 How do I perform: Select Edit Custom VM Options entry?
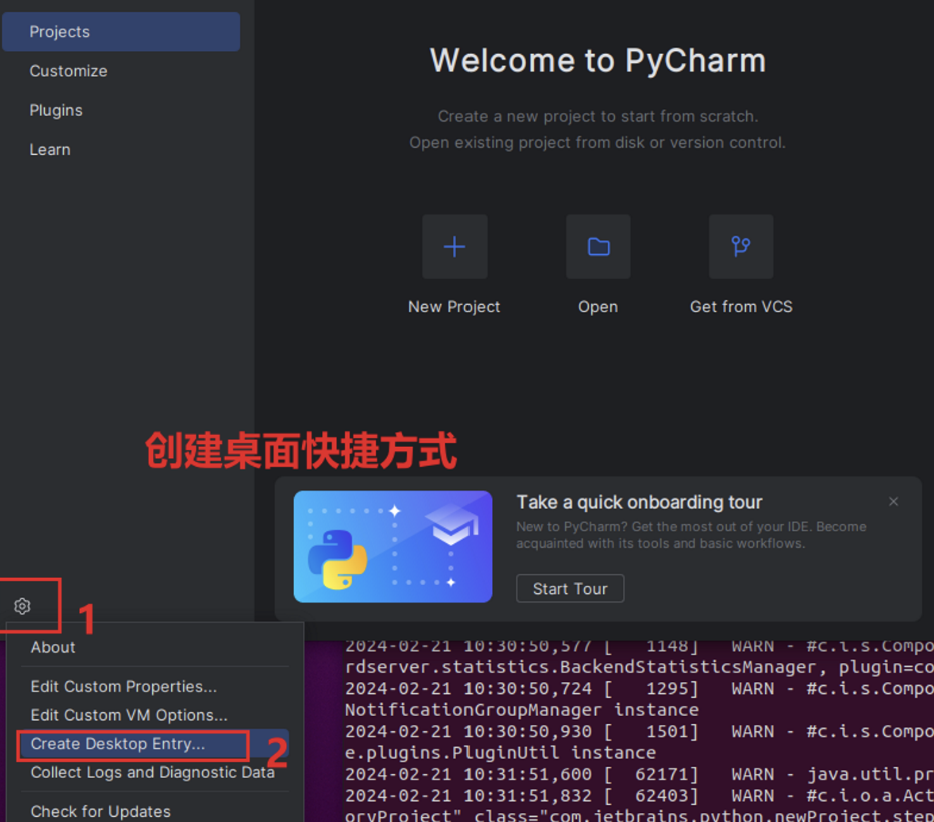129,715
